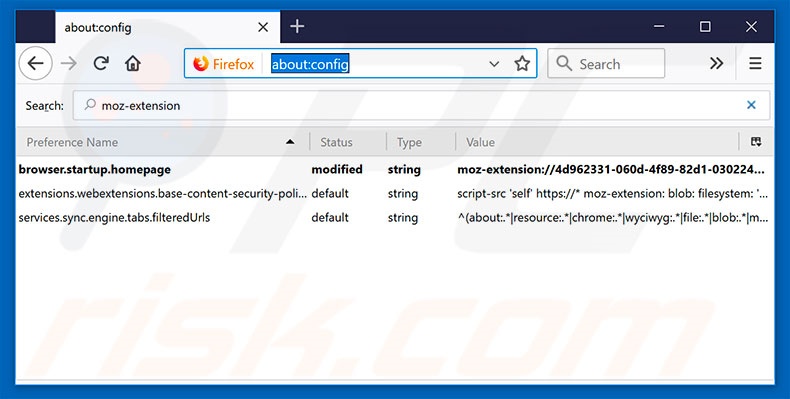Select services.sync.engine.tabs.filteredUrls row
This screenshot has width=790, height=399.
(x=395, y=218)
